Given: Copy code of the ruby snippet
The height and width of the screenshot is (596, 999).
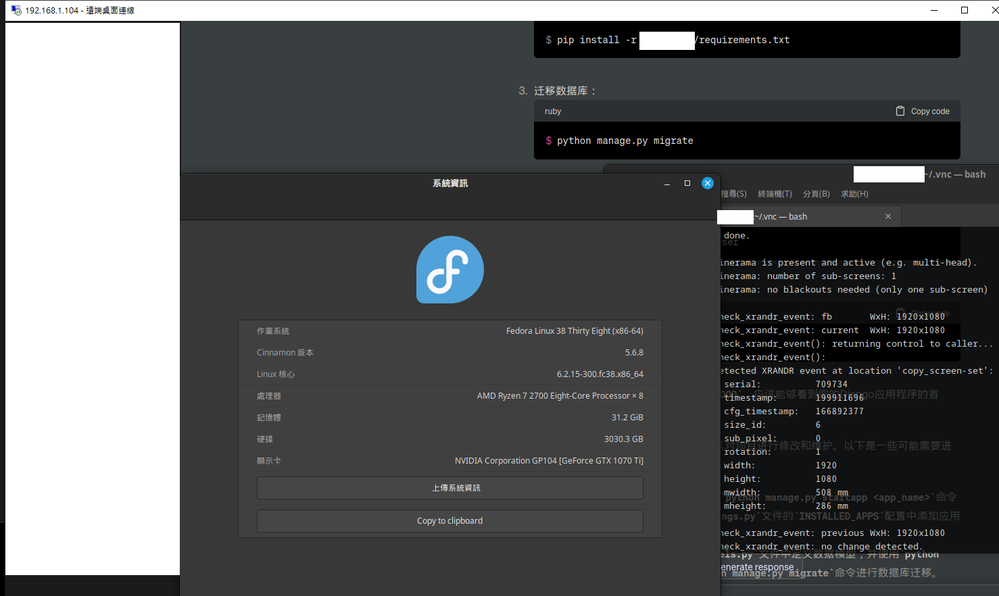Looking at the screenshot, I should 922,111.
